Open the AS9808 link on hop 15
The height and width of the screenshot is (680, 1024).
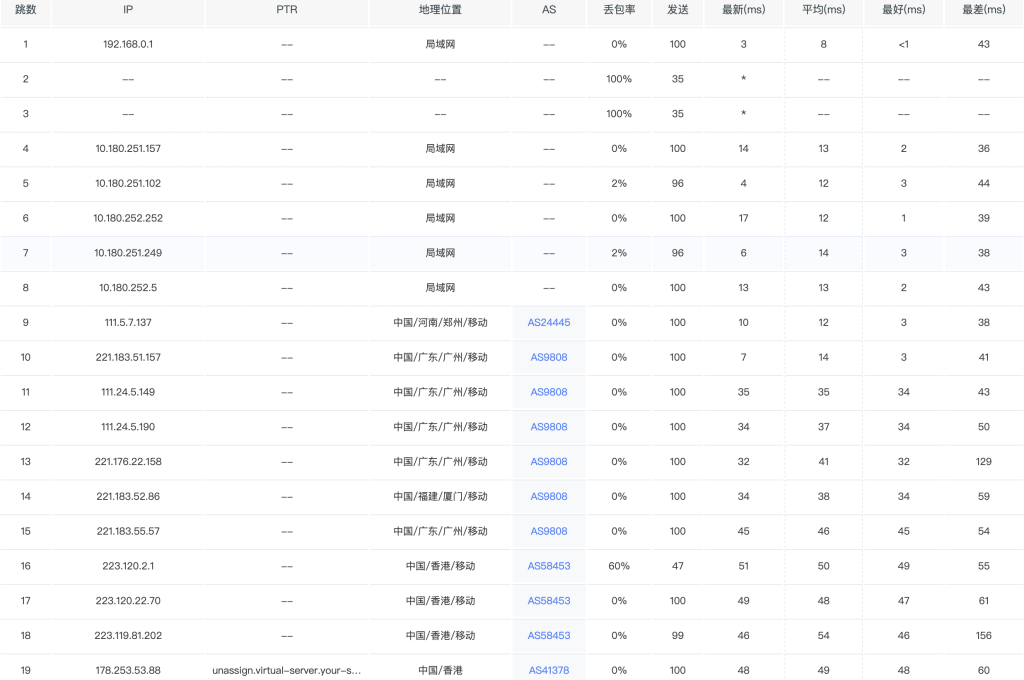(x=547, y=531)
